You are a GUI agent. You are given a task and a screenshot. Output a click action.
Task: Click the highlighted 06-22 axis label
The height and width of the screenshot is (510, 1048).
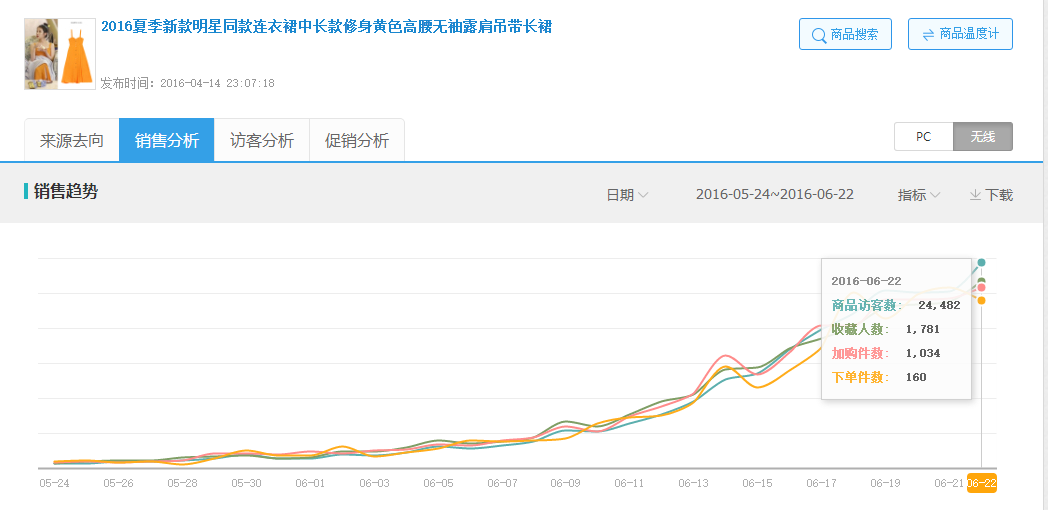[x=982, y=483]
